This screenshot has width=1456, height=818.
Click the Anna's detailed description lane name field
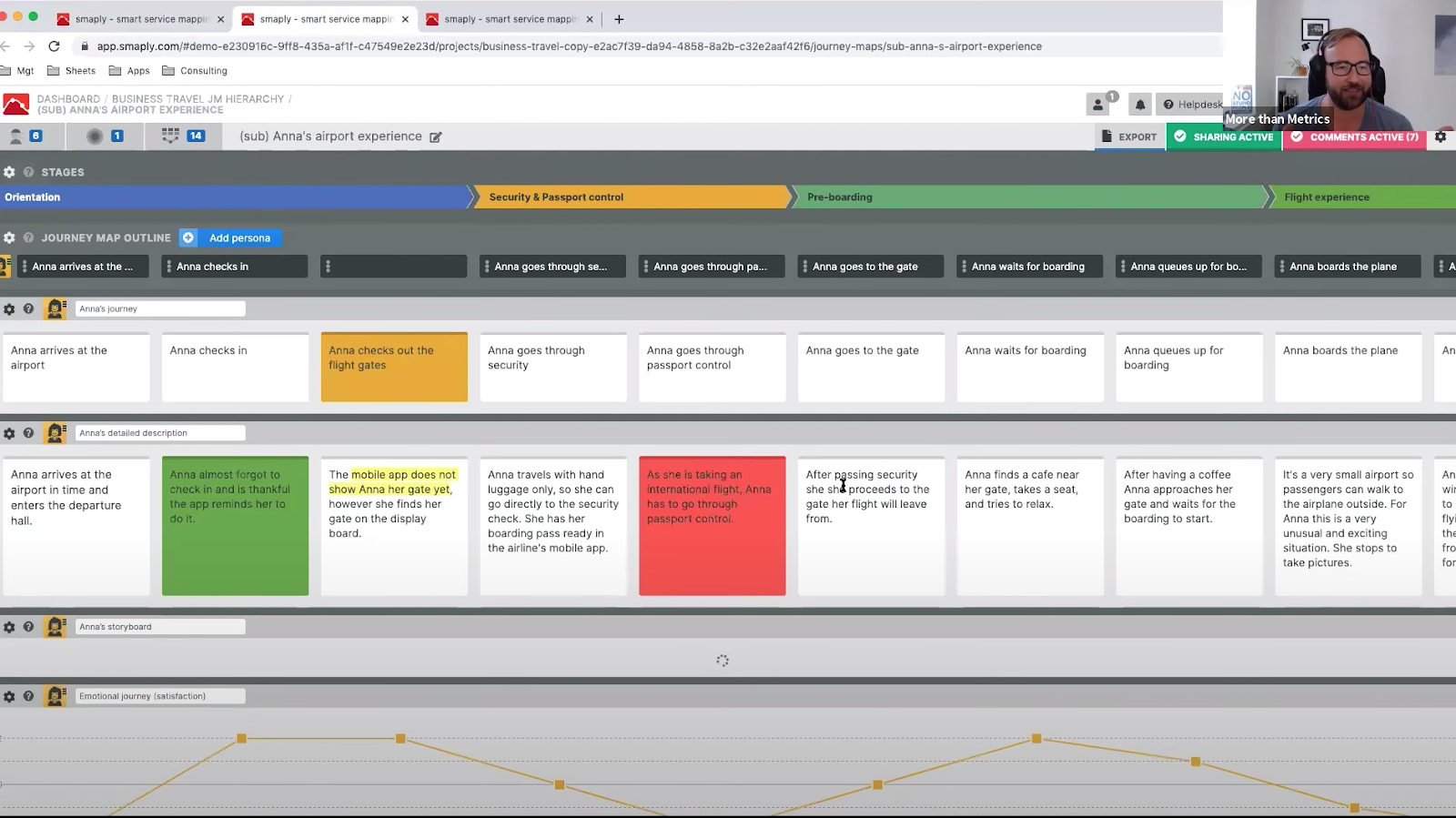[159, 433]
